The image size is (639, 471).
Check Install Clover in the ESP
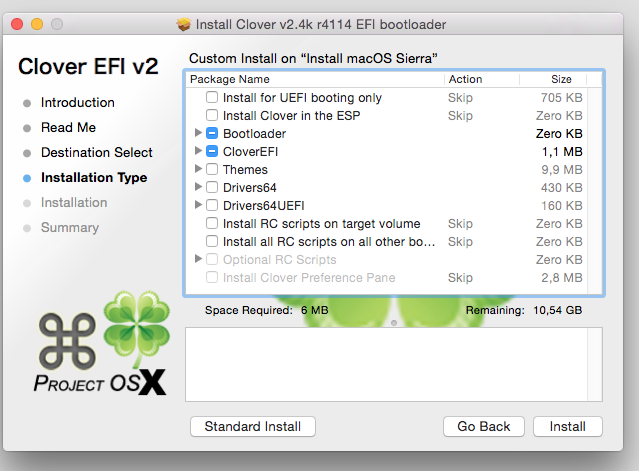click(x=212, y=115)
